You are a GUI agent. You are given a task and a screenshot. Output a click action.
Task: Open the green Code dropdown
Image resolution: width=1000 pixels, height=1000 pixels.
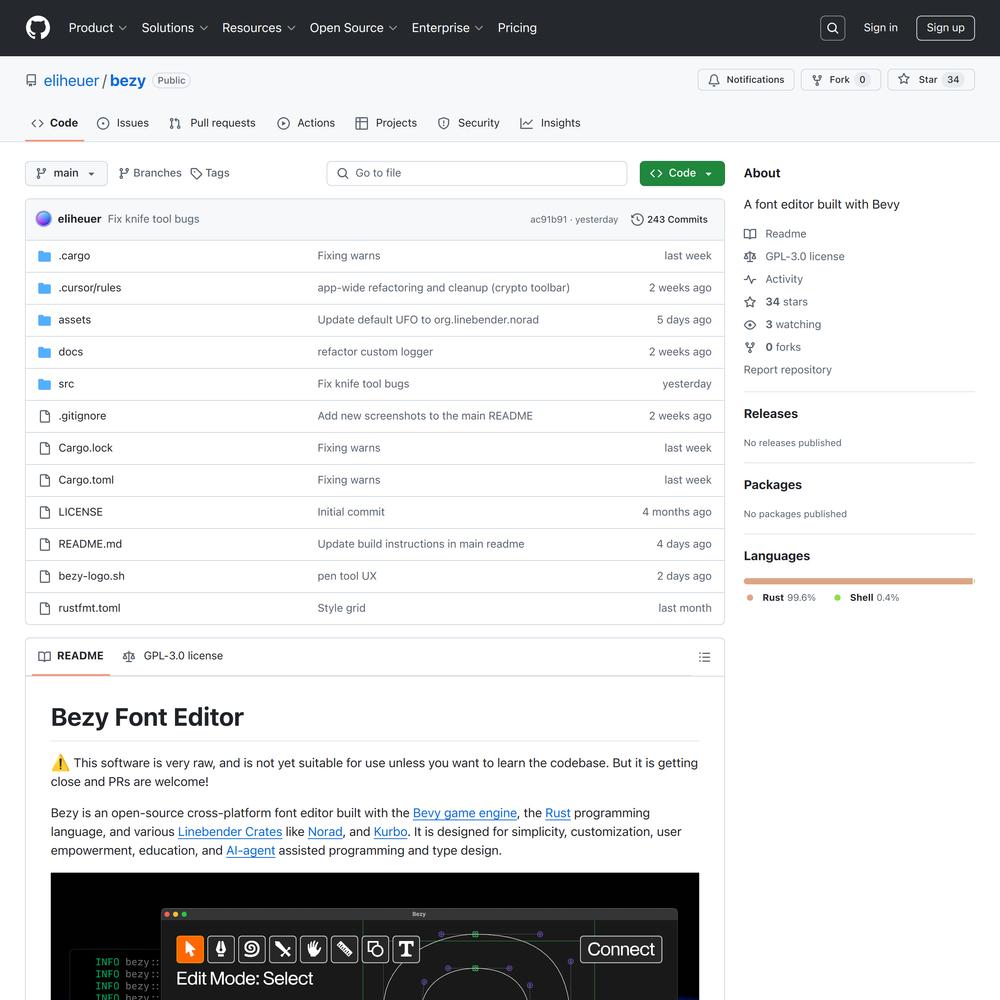pos(682,173)
